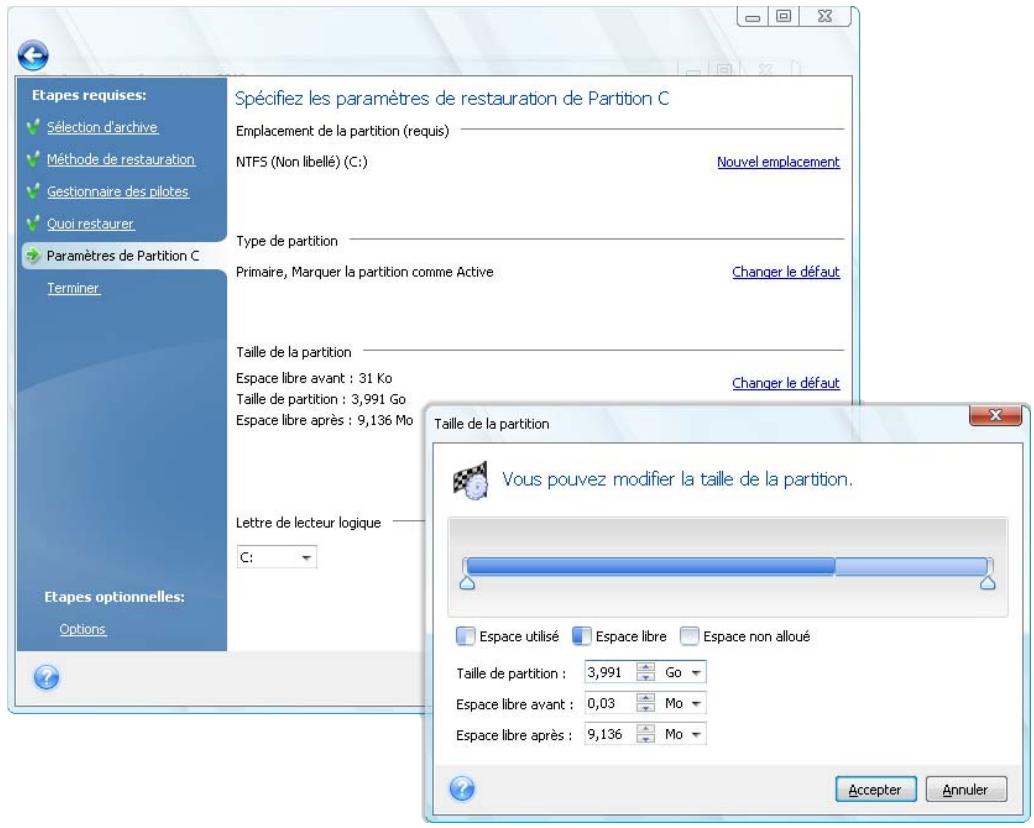Screen dimensions: 1034x828
Task: Click the Annuler button
Action: tap(965, 789)
